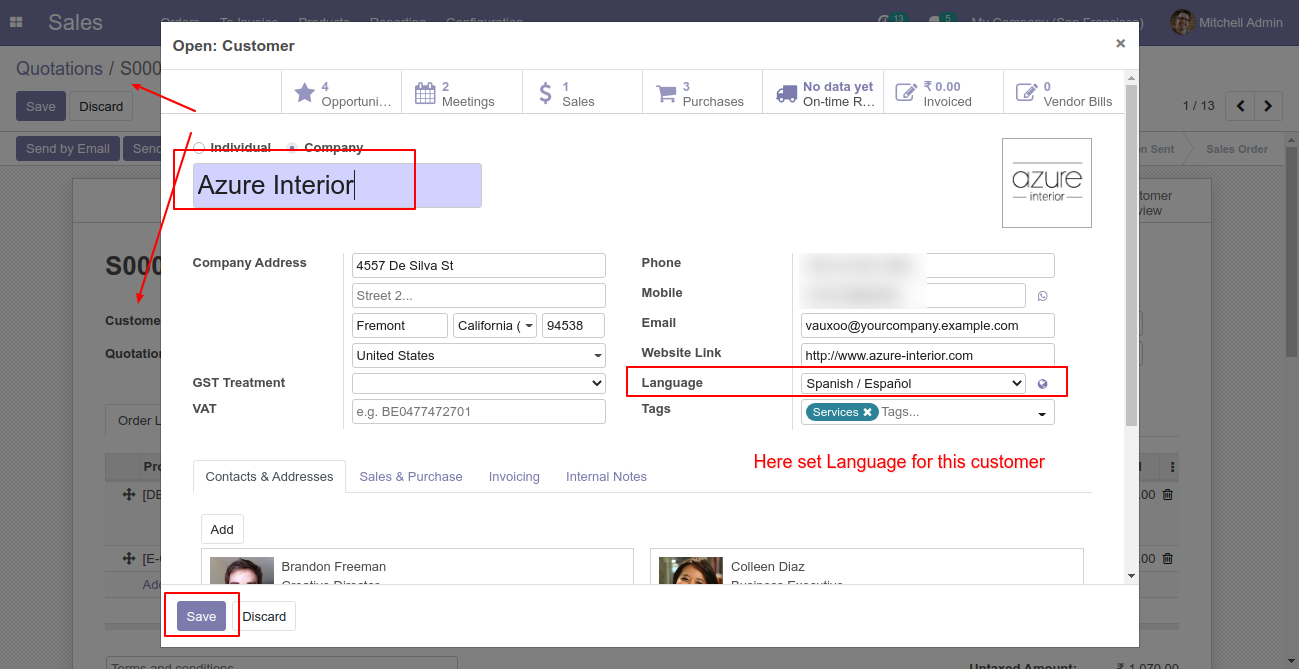This screenshot has height=669, width=1299.
Task: Open Brandon Freeman contact card
Action: pyautogui.click(x=417, y=567)
